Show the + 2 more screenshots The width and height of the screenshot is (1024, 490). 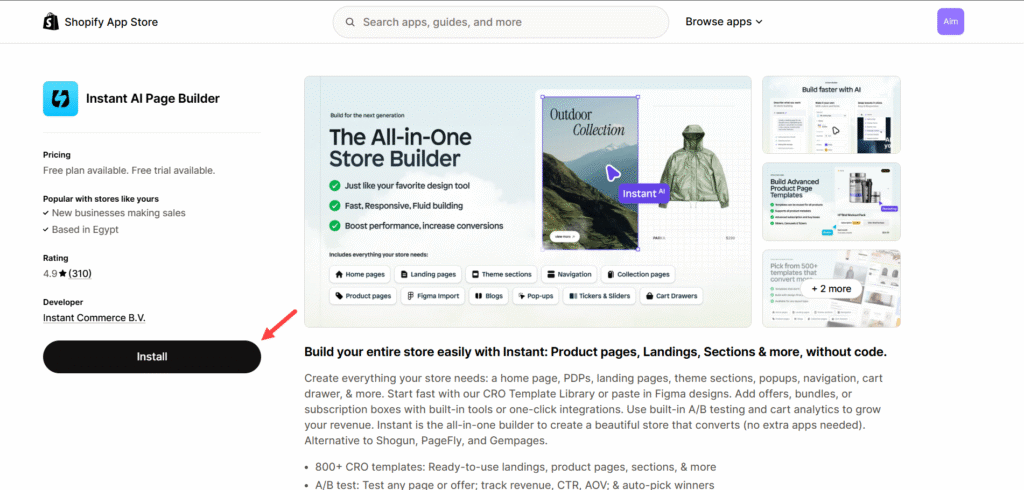pyautogui.click(x=831, y=288)
